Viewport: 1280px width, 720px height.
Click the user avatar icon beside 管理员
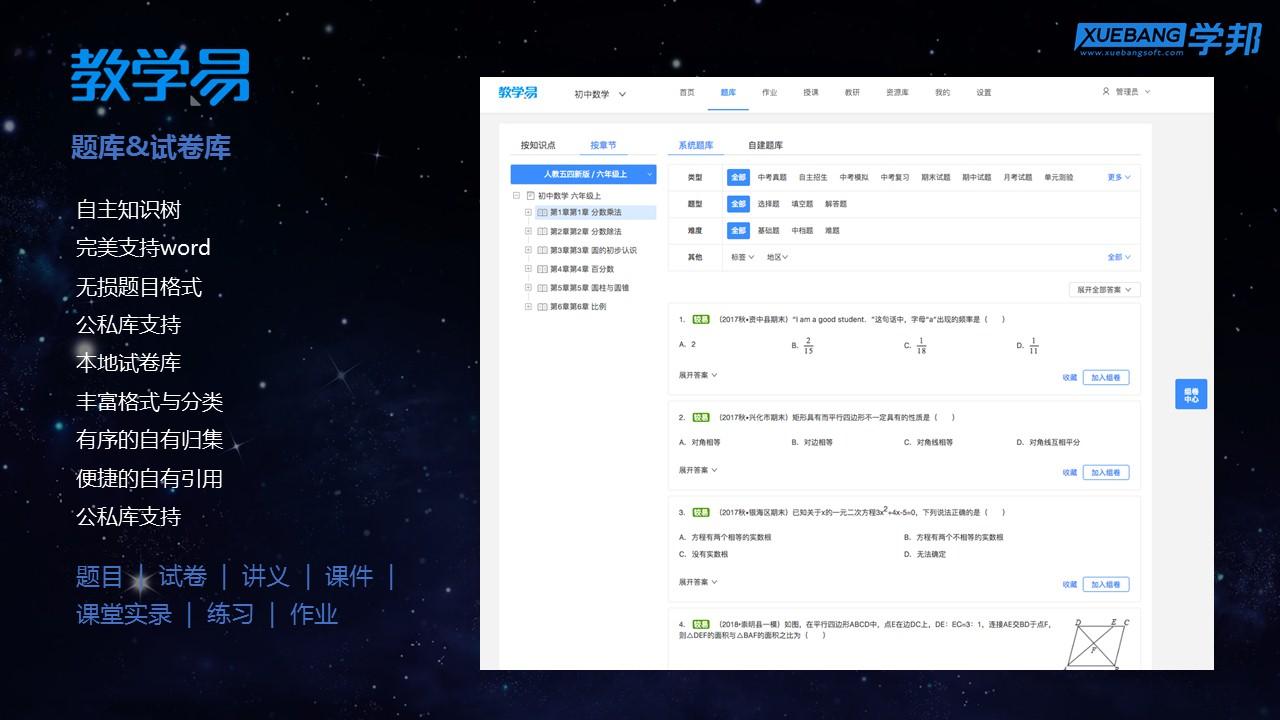(x=1106, y=91)
